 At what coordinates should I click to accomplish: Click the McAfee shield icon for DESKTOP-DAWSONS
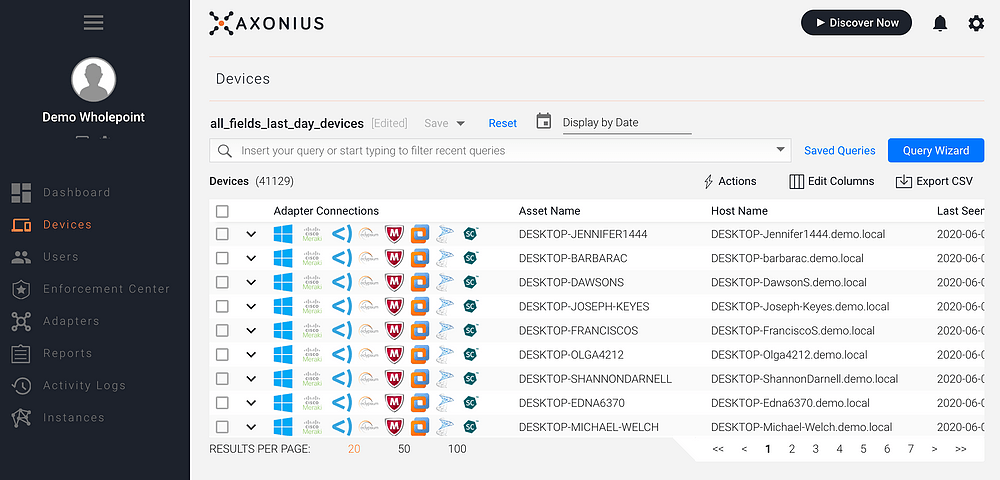394,282
